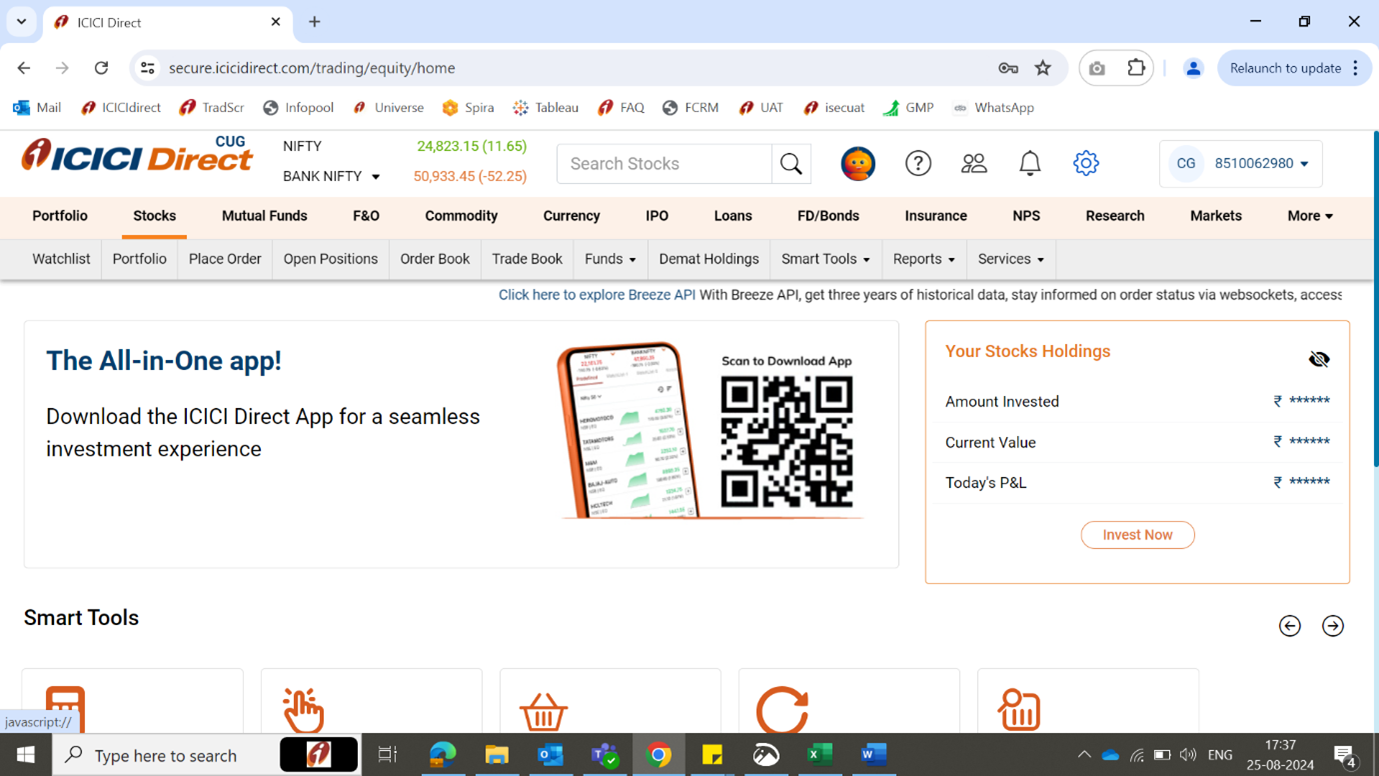Click the Breeze API explore link
This screenshot has height=776, width=1379.
coord(596,295)
